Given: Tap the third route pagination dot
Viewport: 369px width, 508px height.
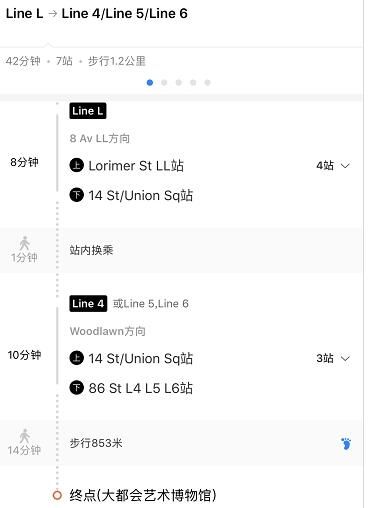Looking at the screenshot, I should [x=179, y=82].
